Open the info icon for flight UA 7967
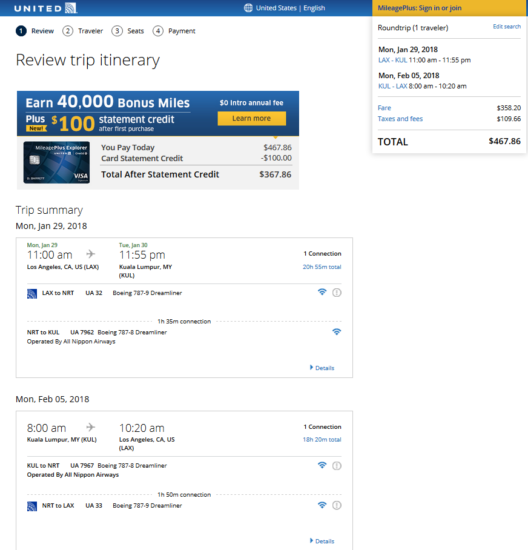Image resolution: width=528 pixels, height=550 pixels. tap(337, 466)
